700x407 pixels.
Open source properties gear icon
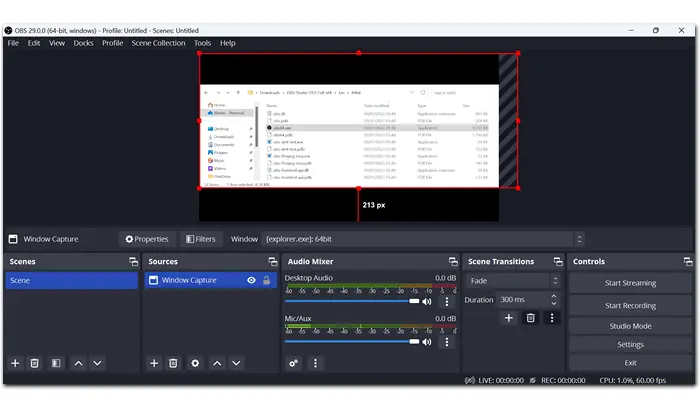[x=195, y=363]
